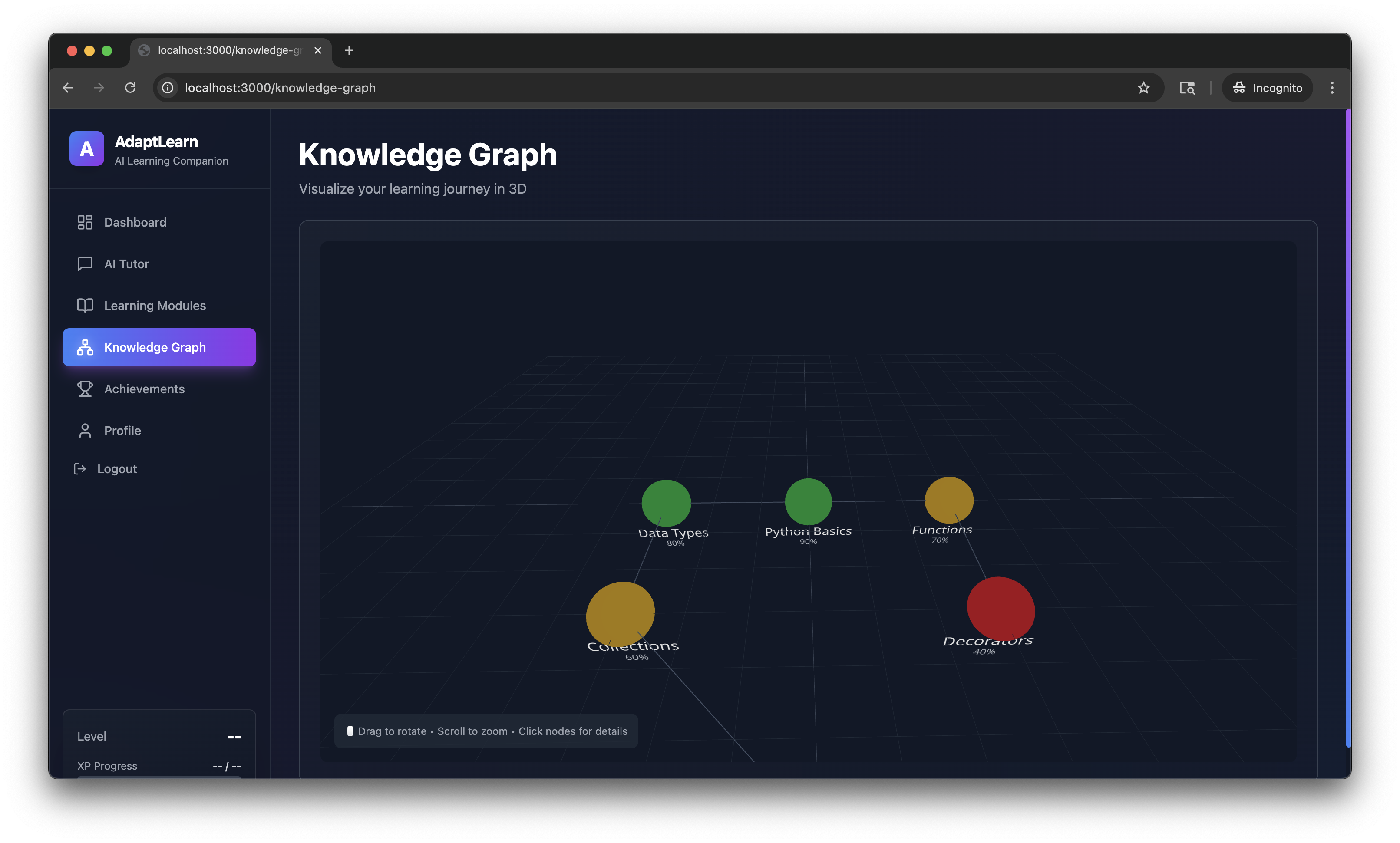
Task: Click the Profile person icon
Action: click(85, 431)
